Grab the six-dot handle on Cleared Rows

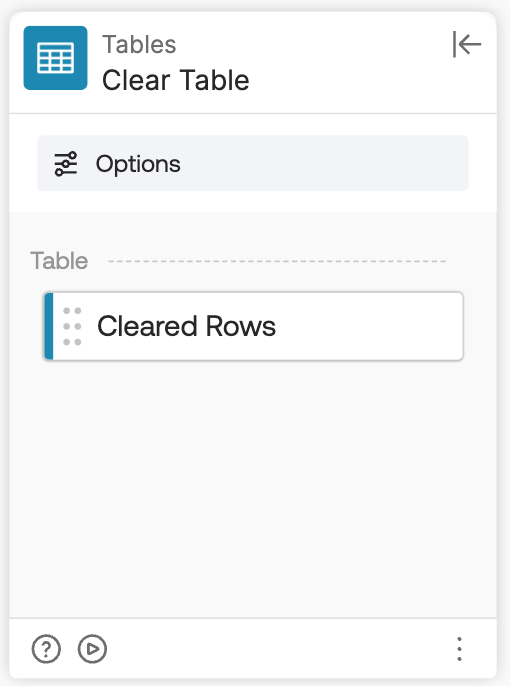point(72,326)
